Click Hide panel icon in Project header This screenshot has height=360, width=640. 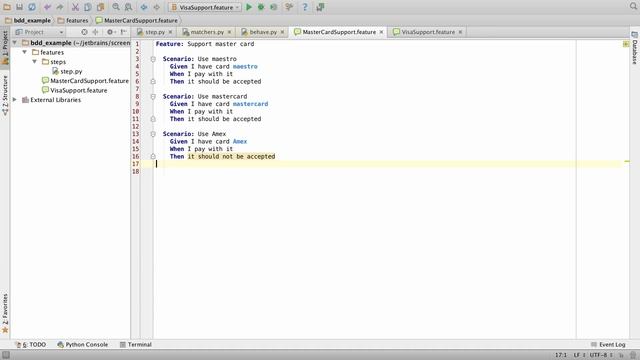123,32
